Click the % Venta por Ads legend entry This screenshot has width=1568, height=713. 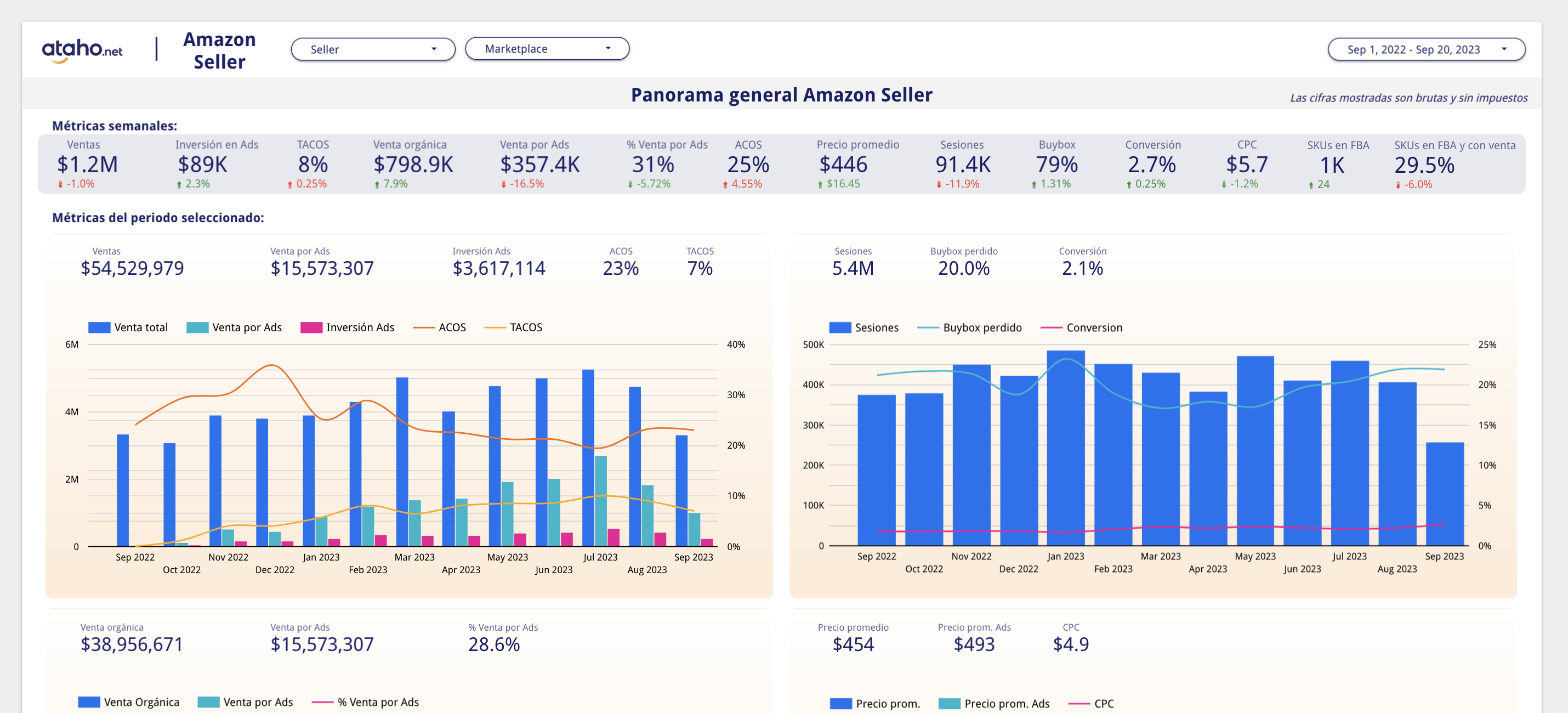(x=365, y=702)
